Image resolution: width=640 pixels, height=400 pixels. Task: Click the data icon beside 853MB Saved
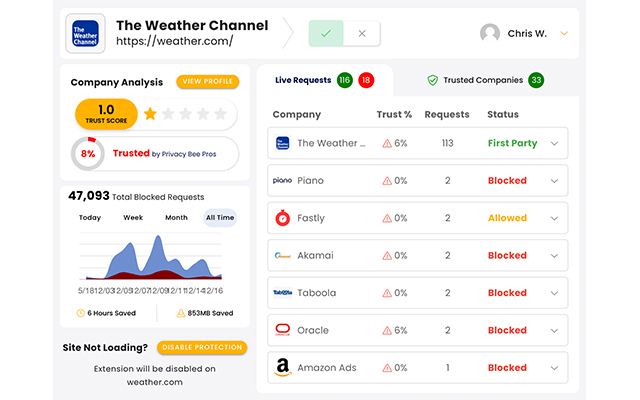(180, 313)
